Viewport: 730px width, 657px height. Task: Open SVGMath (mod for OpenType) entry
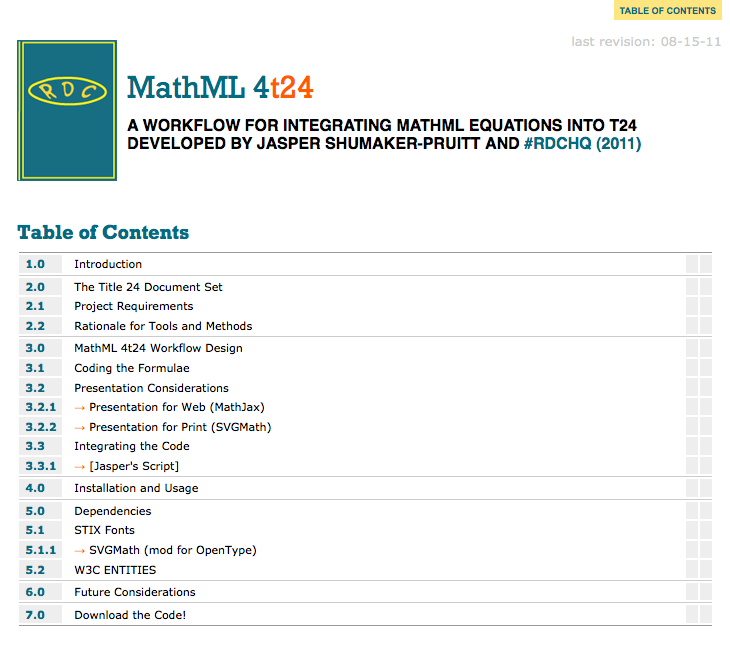point(172,550)
